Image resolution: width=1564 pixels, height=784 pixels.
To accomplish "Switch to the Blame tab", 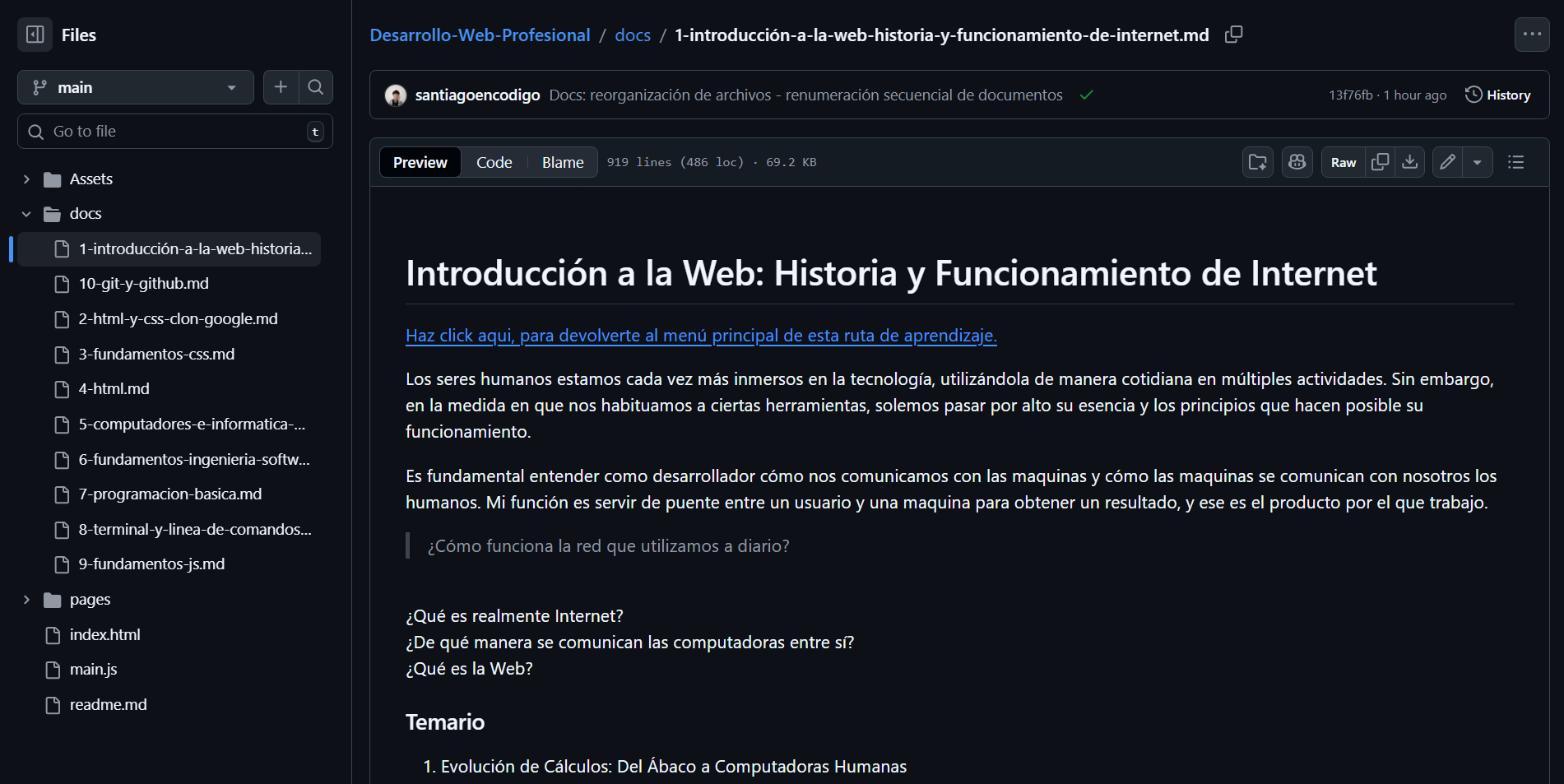I will click(x=562, y=162).
